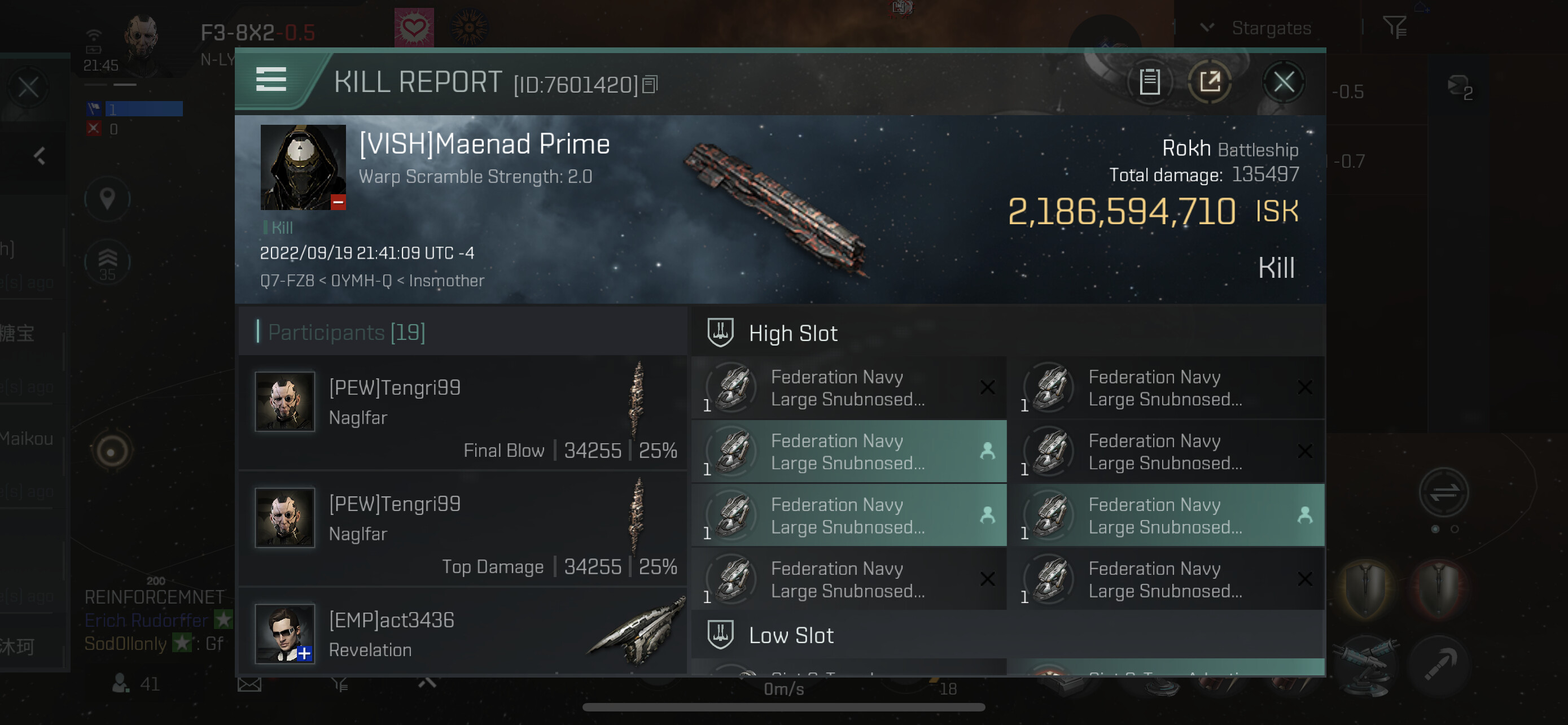Select the act3436 Revelation participant
Screen dimensions: 1568x725
click(x=463, y=634)
